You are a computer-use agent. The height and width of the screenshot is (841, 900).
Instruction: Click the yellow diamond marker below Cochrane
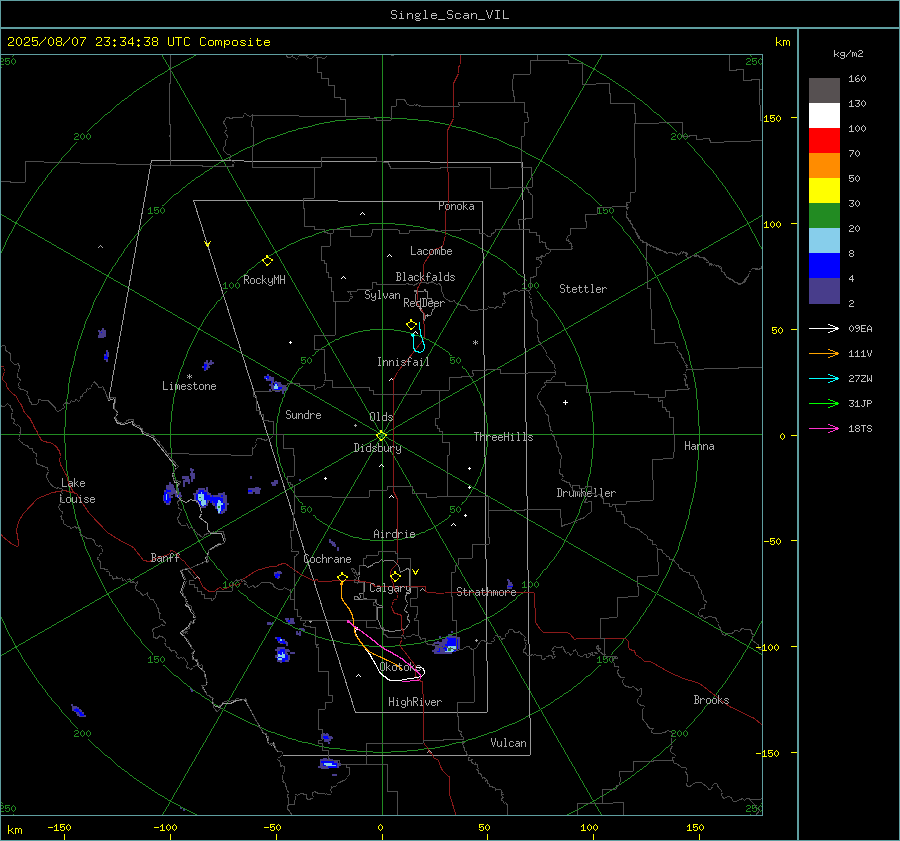point(342,577)
